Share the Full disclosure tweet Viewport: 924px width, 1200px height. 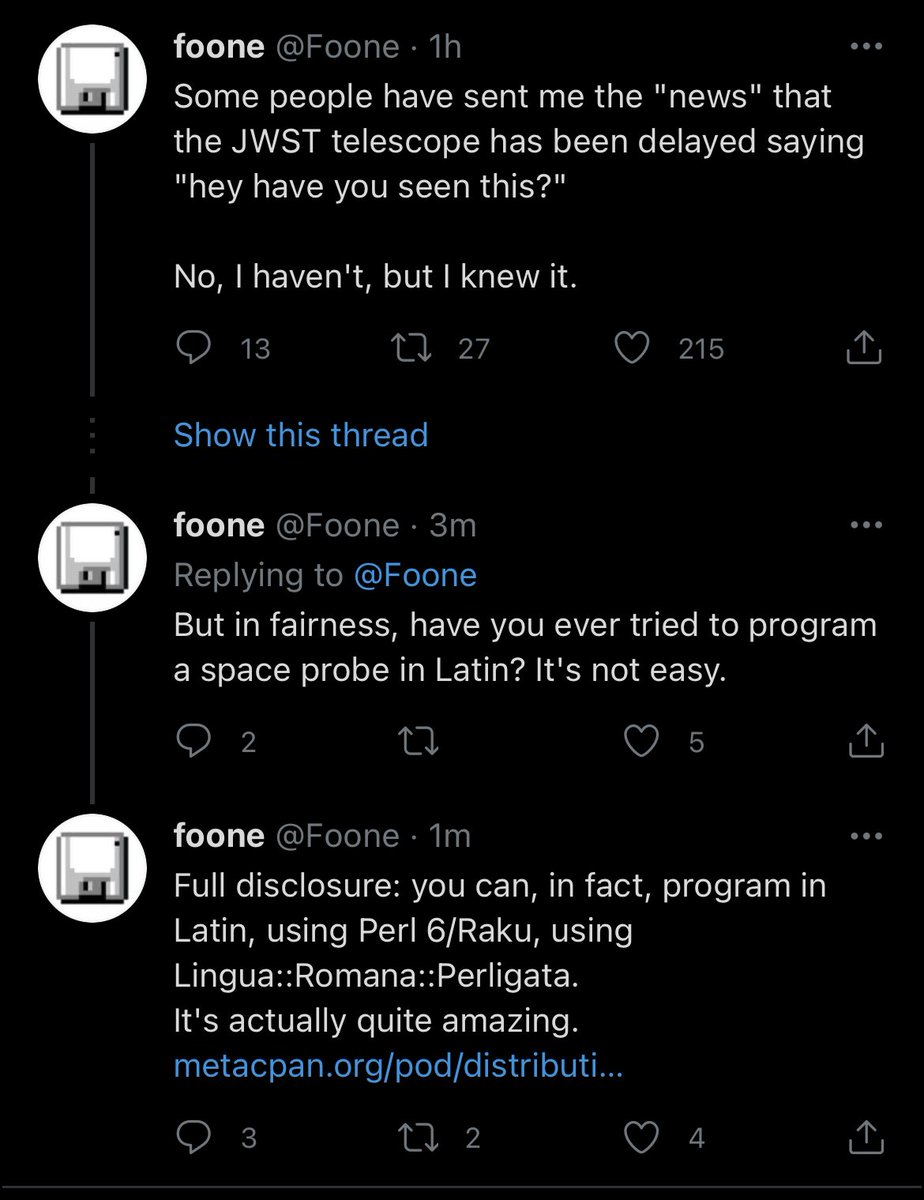pyautogui.click(x=863, y=1137)
